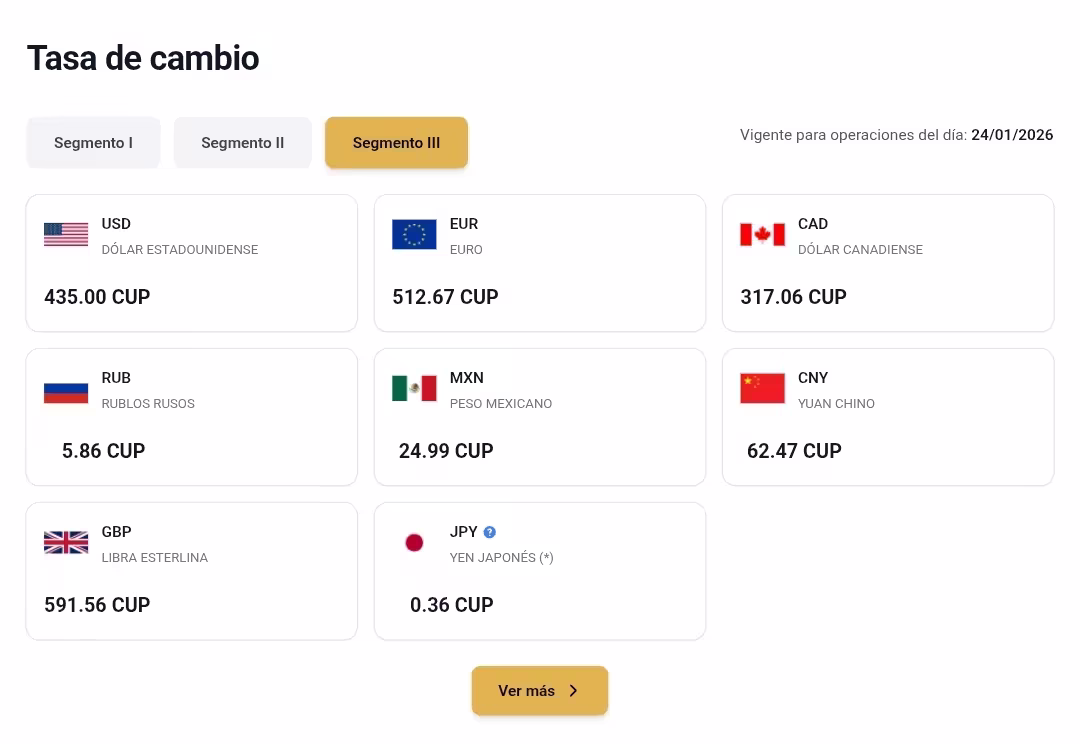
Task: Click the Chinese flag icon
Action: 762,389
